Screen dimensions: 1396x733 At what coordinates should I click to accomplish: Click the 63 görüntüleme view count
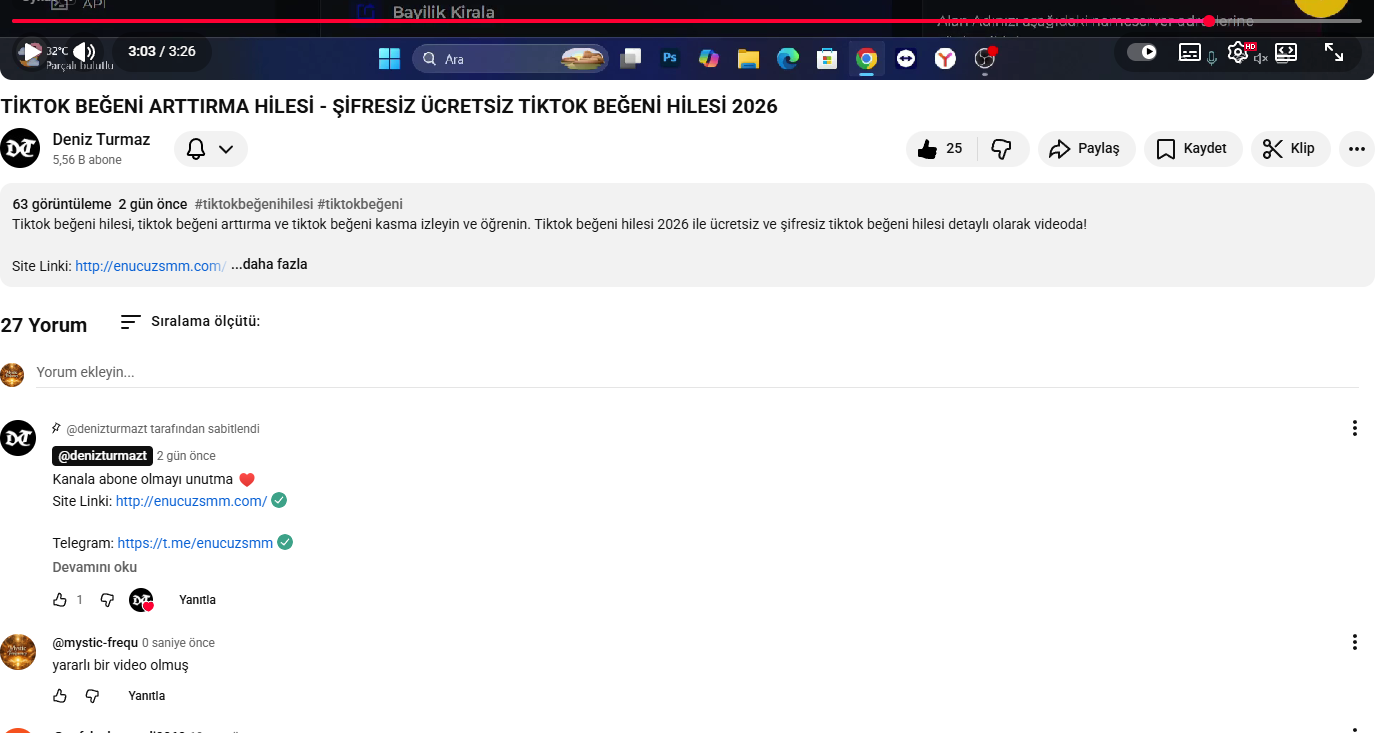[62, 204]
